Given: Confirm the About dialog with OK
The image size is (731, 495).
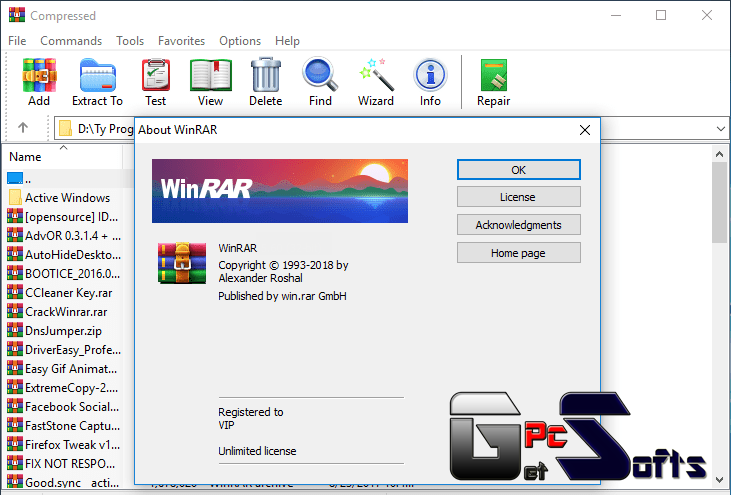Looking at the screenshot, I should (x=518, y=170).
